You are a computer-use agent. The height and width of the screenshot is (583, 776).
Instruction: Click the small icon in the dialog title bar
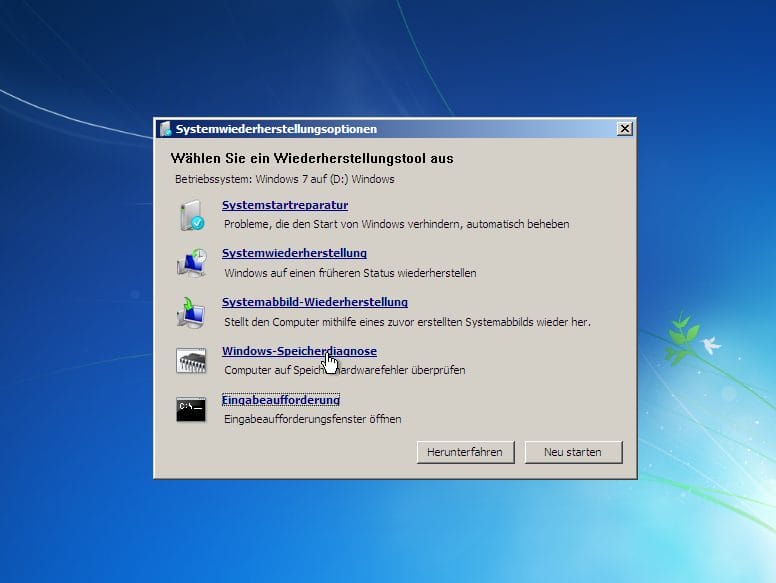(x=165, y=129)
